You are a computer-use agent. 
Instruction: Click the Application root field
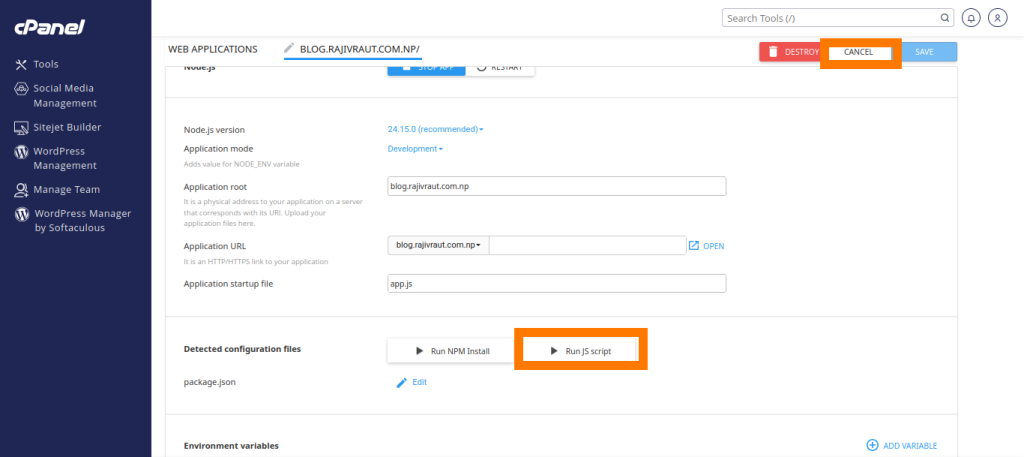tap(556, 186)
